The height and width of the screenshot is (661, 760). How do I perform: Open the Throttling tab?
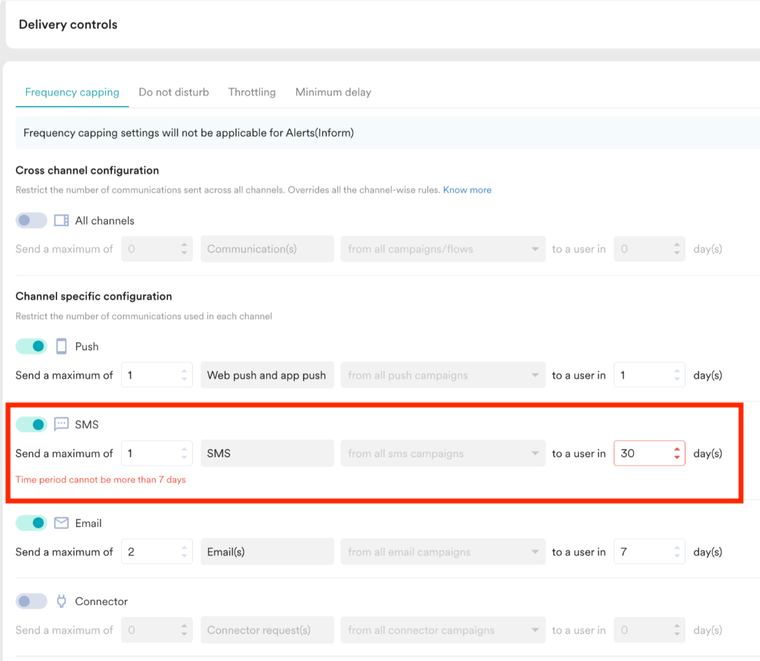252,92
